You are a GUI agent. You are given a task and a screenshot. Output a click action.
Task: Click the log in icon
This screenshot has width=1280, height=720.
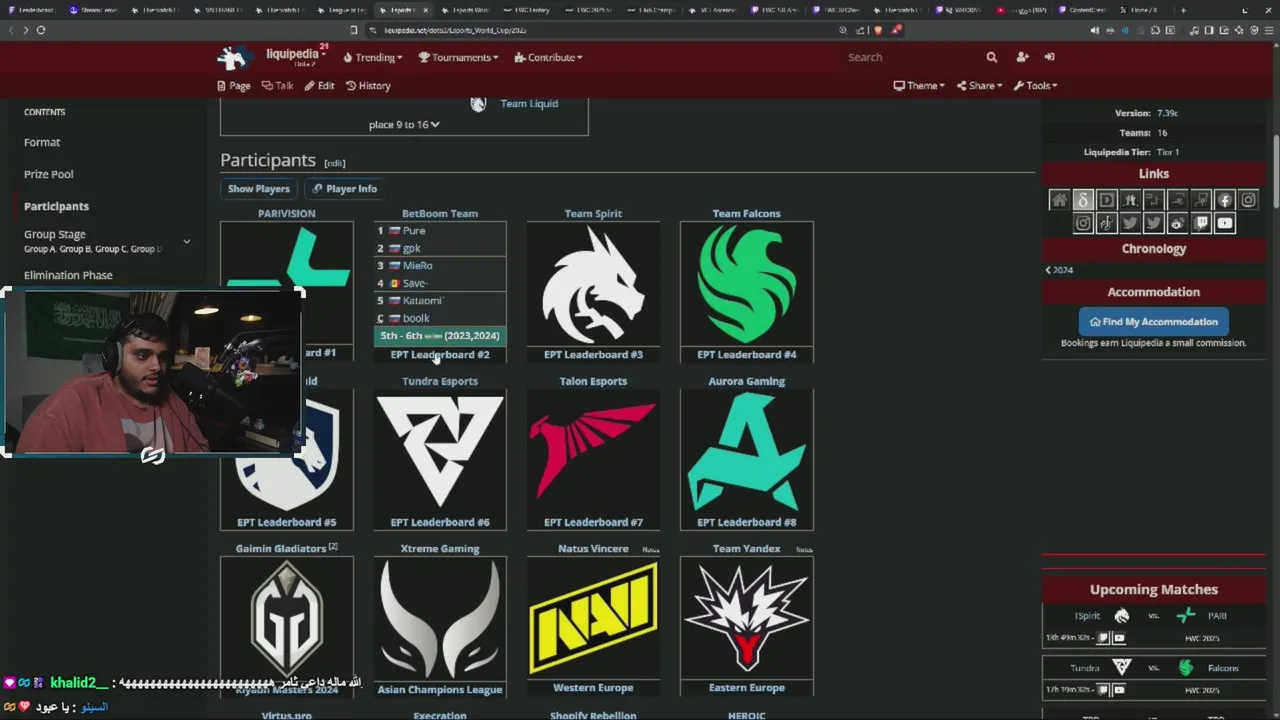(x=1049, y=57)
